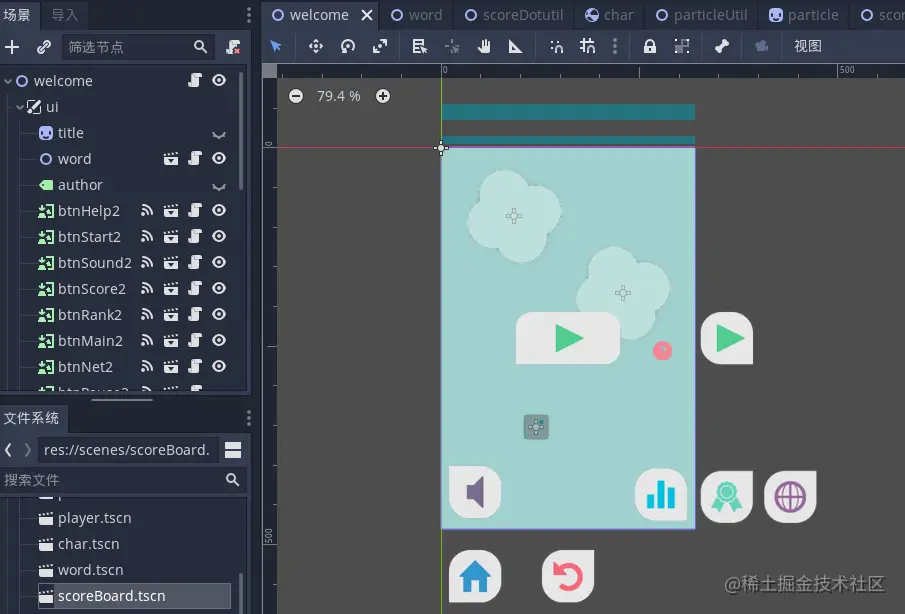This screenshot has width=905, height=614.
Task: Show the hidden title node
Action: [219, 134]
